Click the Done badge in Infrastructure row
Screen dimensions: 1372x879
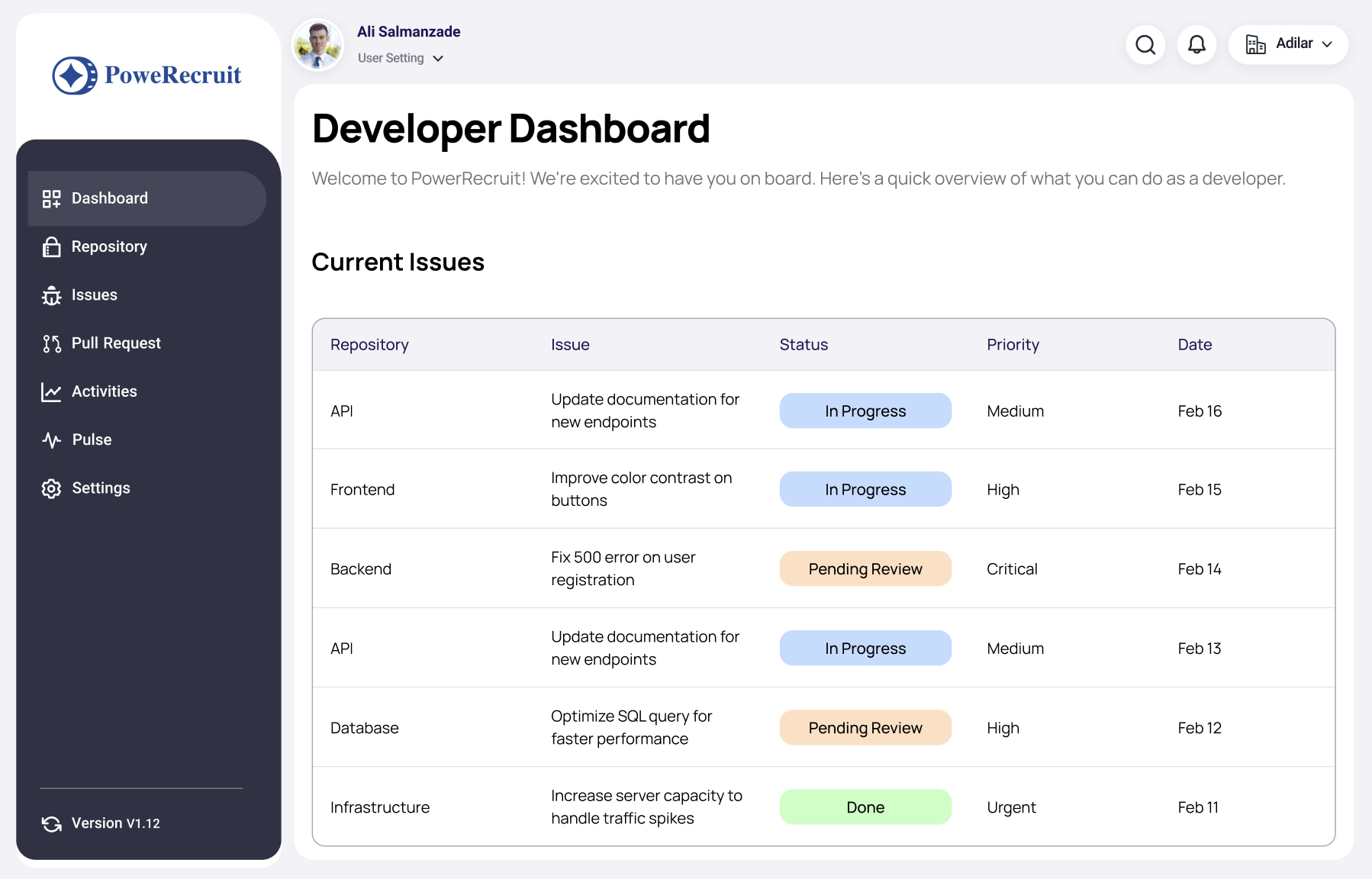coord(865,807)
